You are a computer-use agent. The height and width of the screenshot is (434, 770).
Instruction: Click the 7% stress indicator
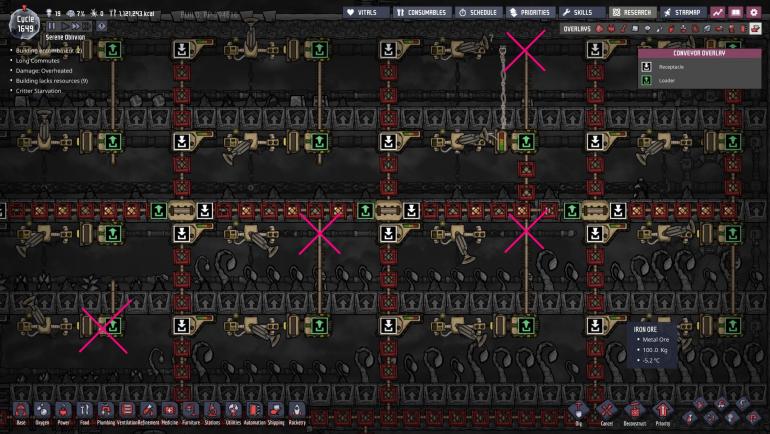[74, 13]
